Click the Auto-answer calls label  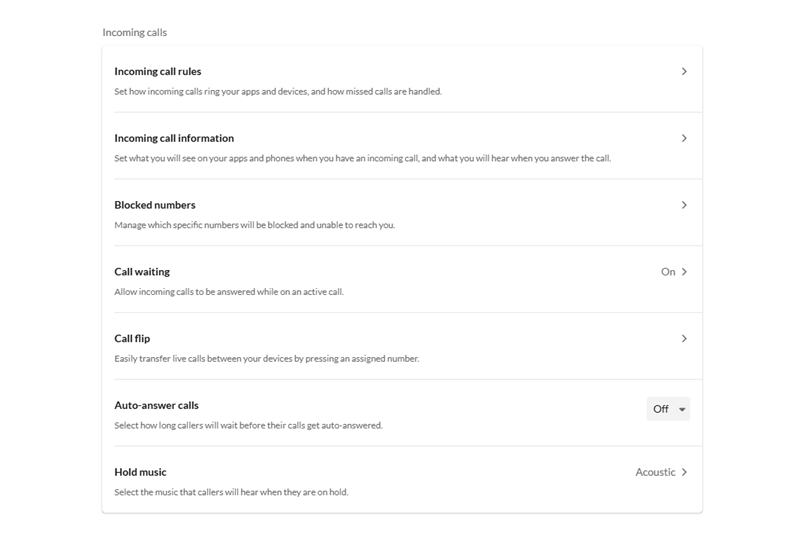click(x=157, y=405)
